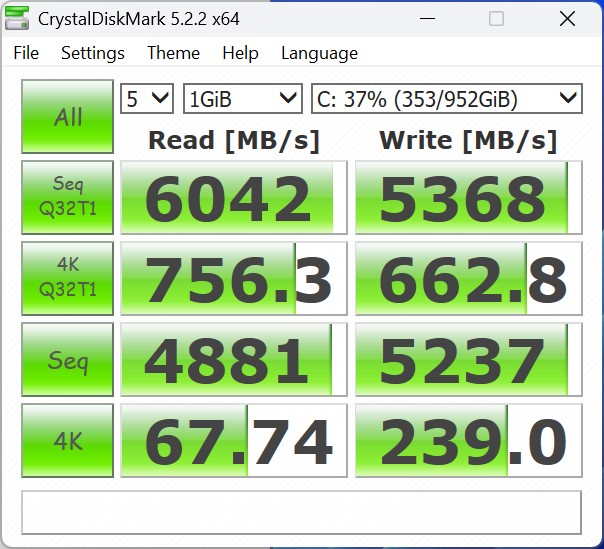Start the plain 4K test
The image size is (604, 549).
point(67,440)
